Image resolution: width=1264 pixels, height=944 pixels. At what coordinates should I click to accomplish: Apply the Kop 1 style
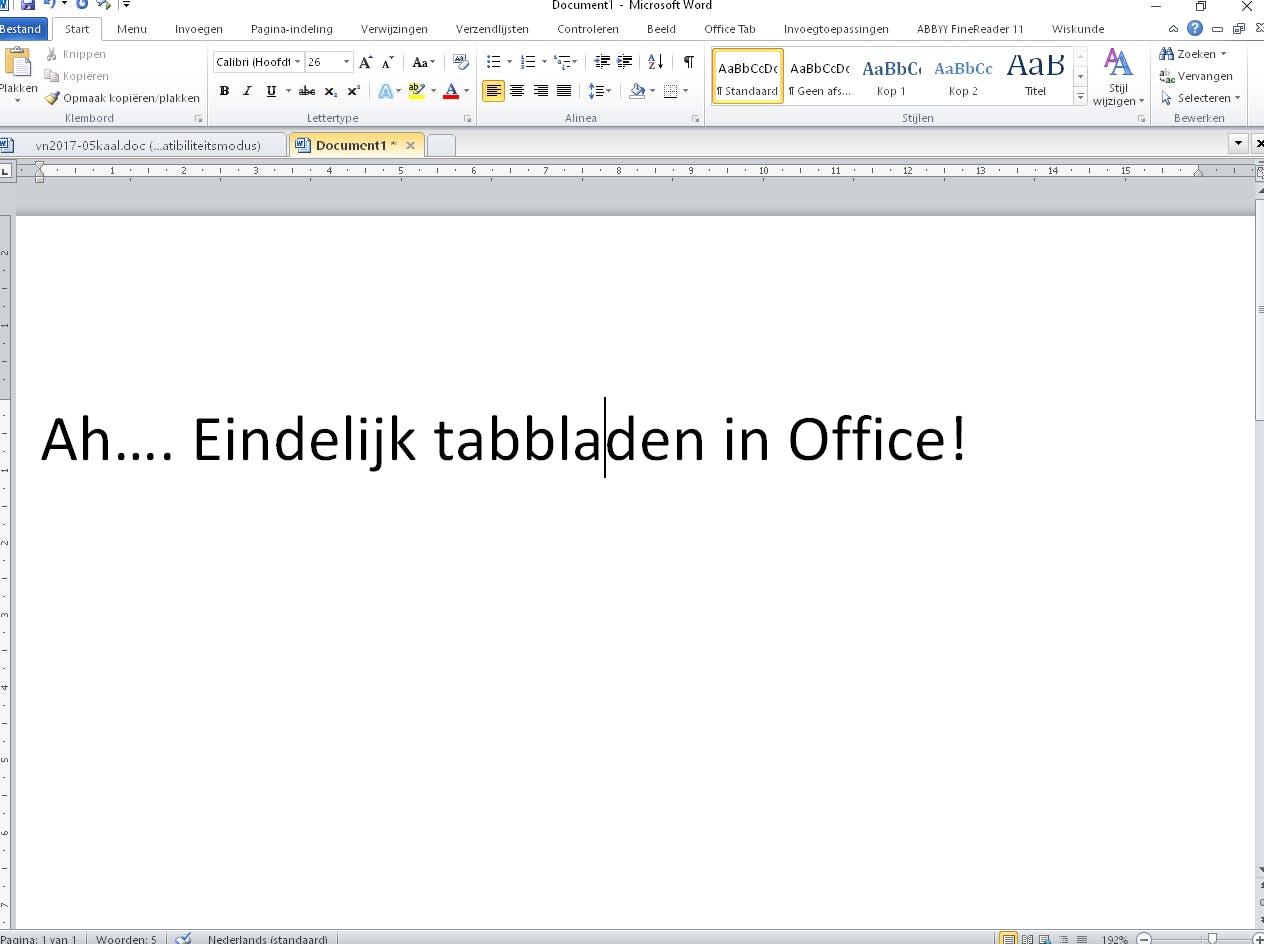tap(891, 75)
